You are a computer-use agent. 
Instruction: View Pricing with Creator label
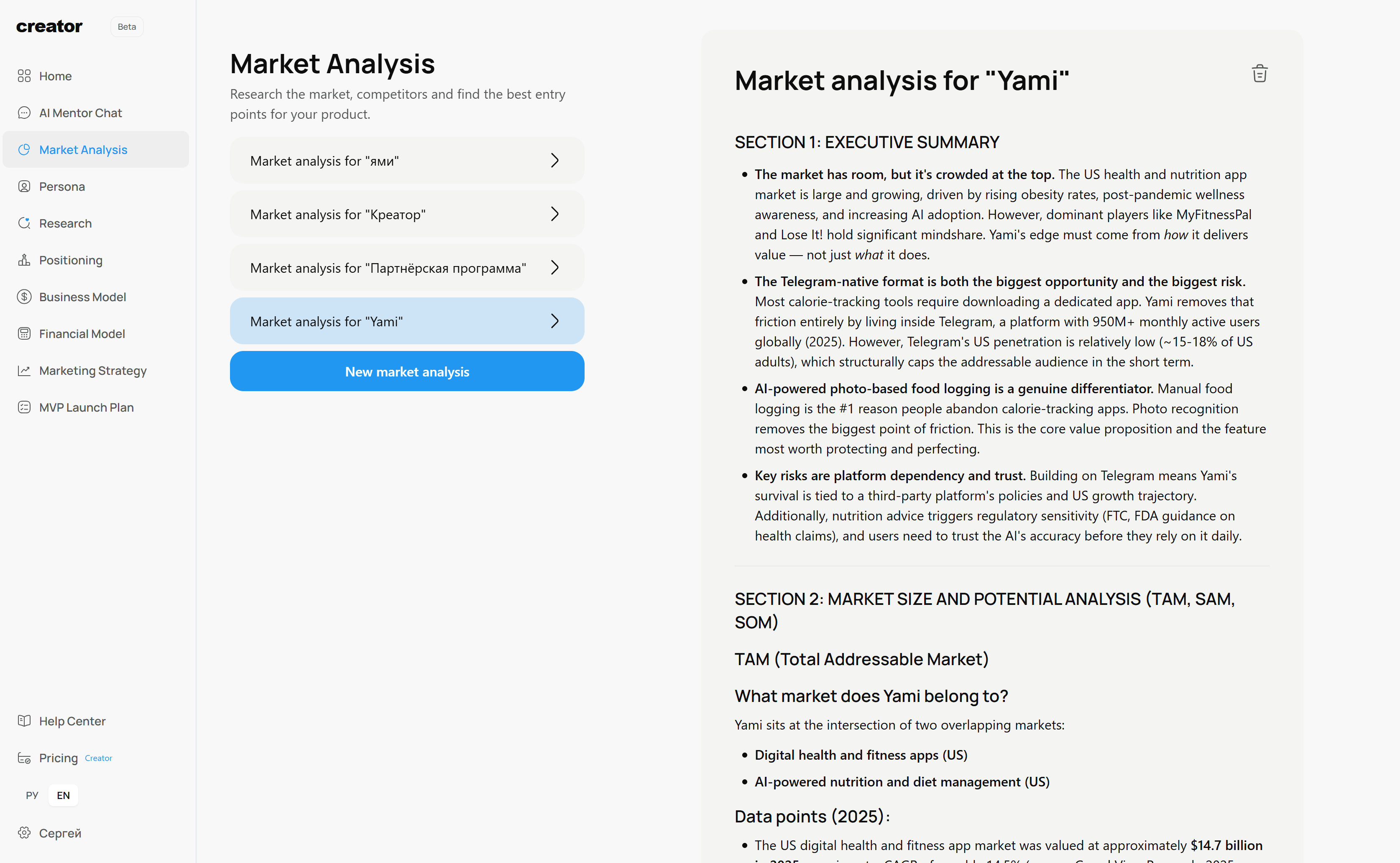pos(59,758)
